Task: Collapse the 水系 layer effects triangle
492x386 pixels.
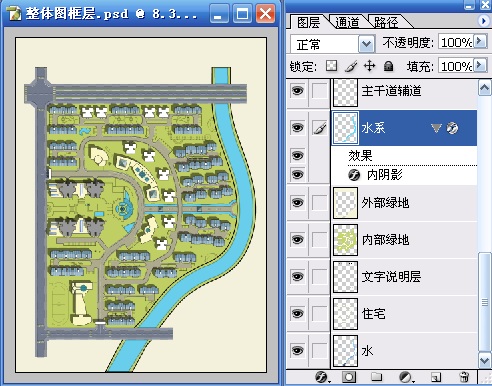Action: [436, 128]
